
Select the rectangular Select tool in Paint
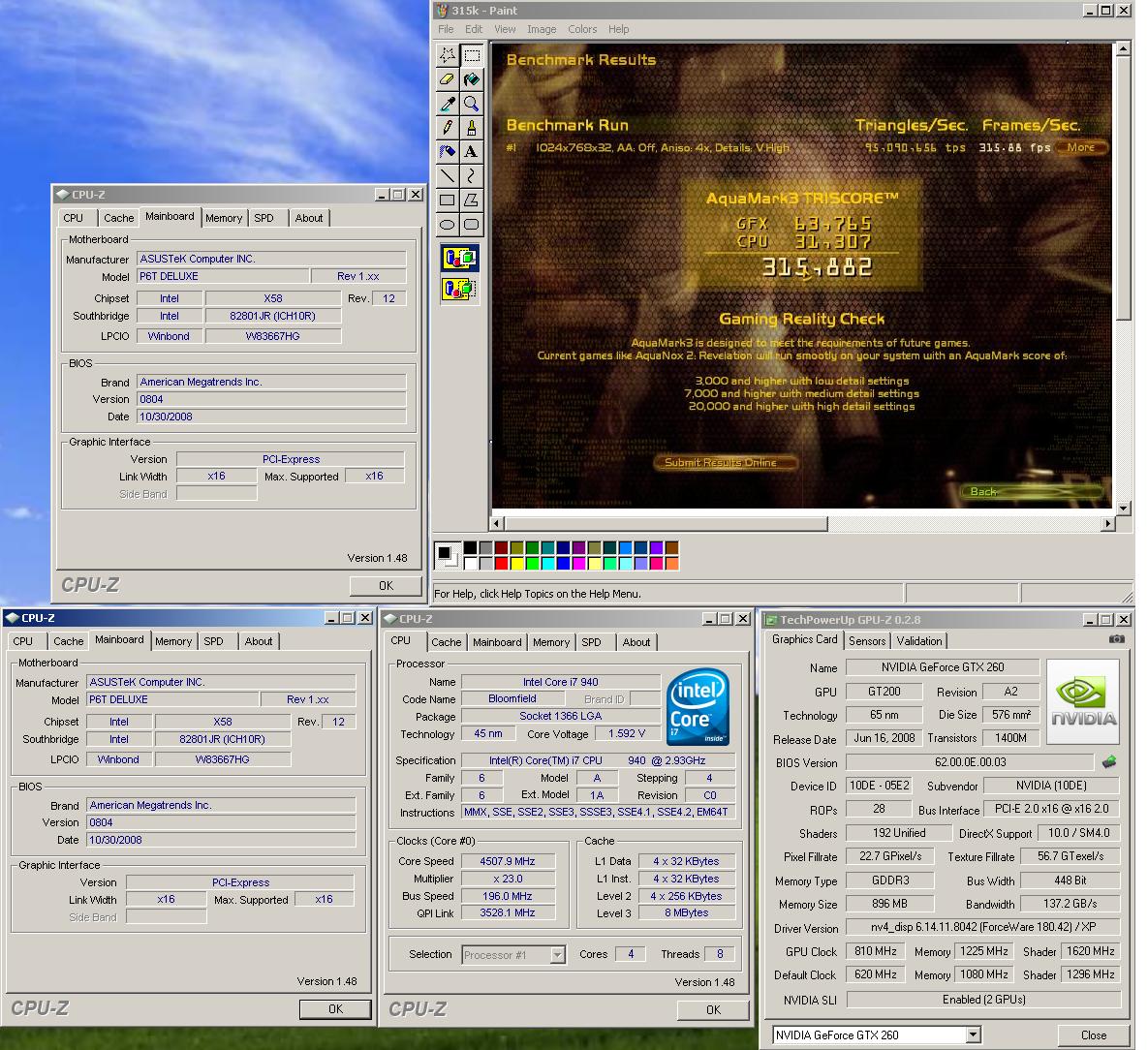(472, 55)
